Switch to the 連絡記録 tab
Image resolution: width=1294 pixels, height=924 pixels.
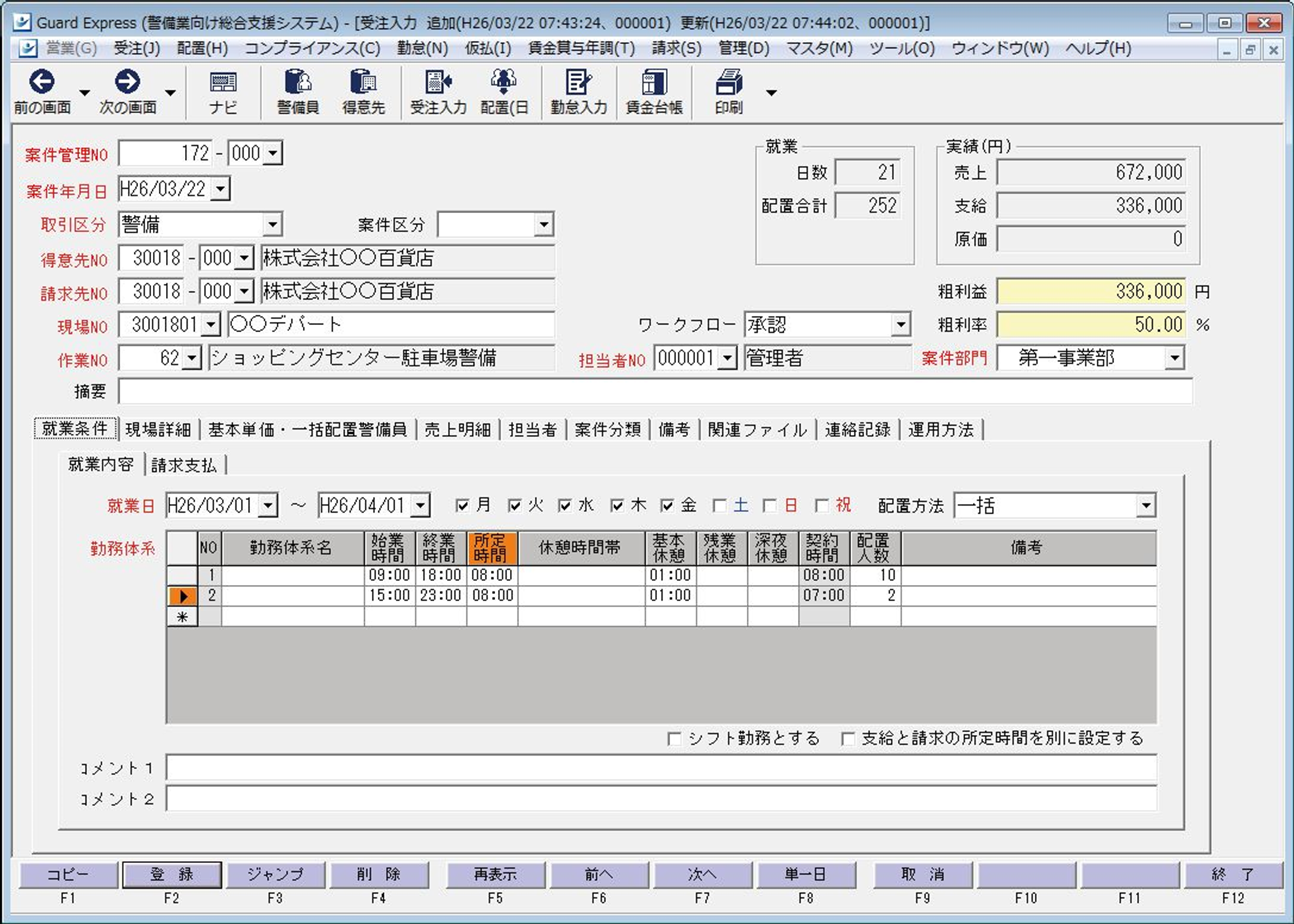tap(858, 429)
